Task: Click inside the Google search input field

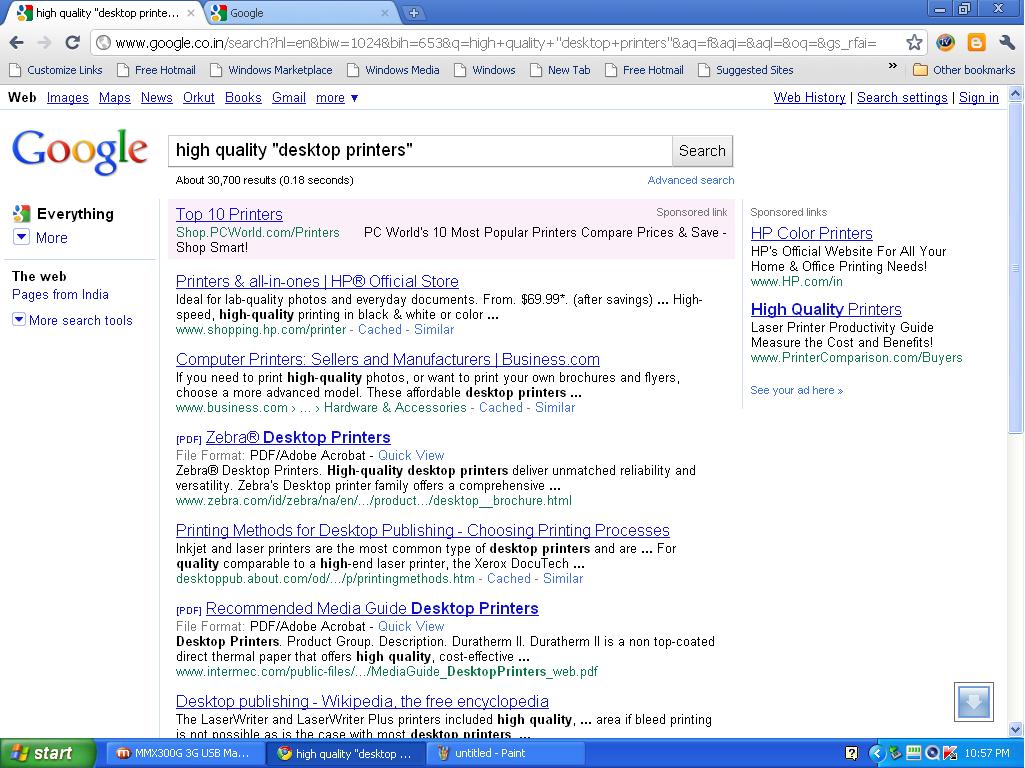Action: (420, 150)
